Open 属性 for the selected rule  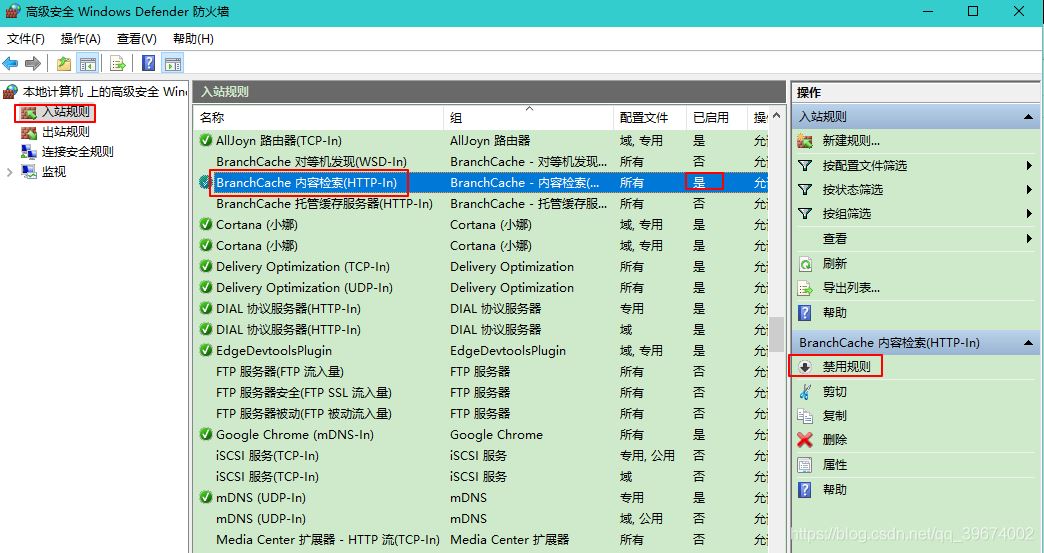tap(834, 465)
